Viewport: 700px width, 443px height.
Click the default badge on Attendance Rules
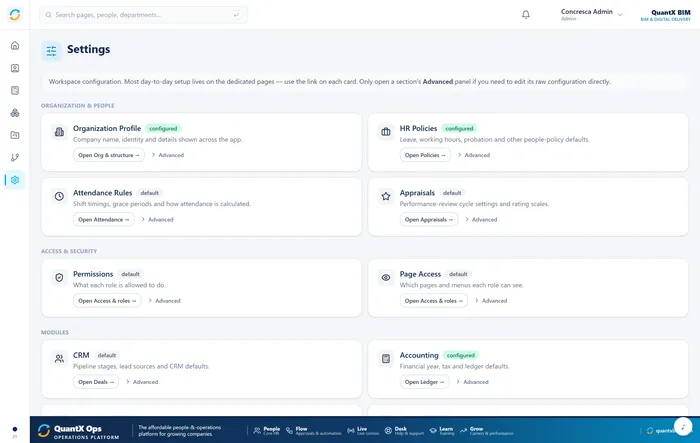[x=150, y=193]
